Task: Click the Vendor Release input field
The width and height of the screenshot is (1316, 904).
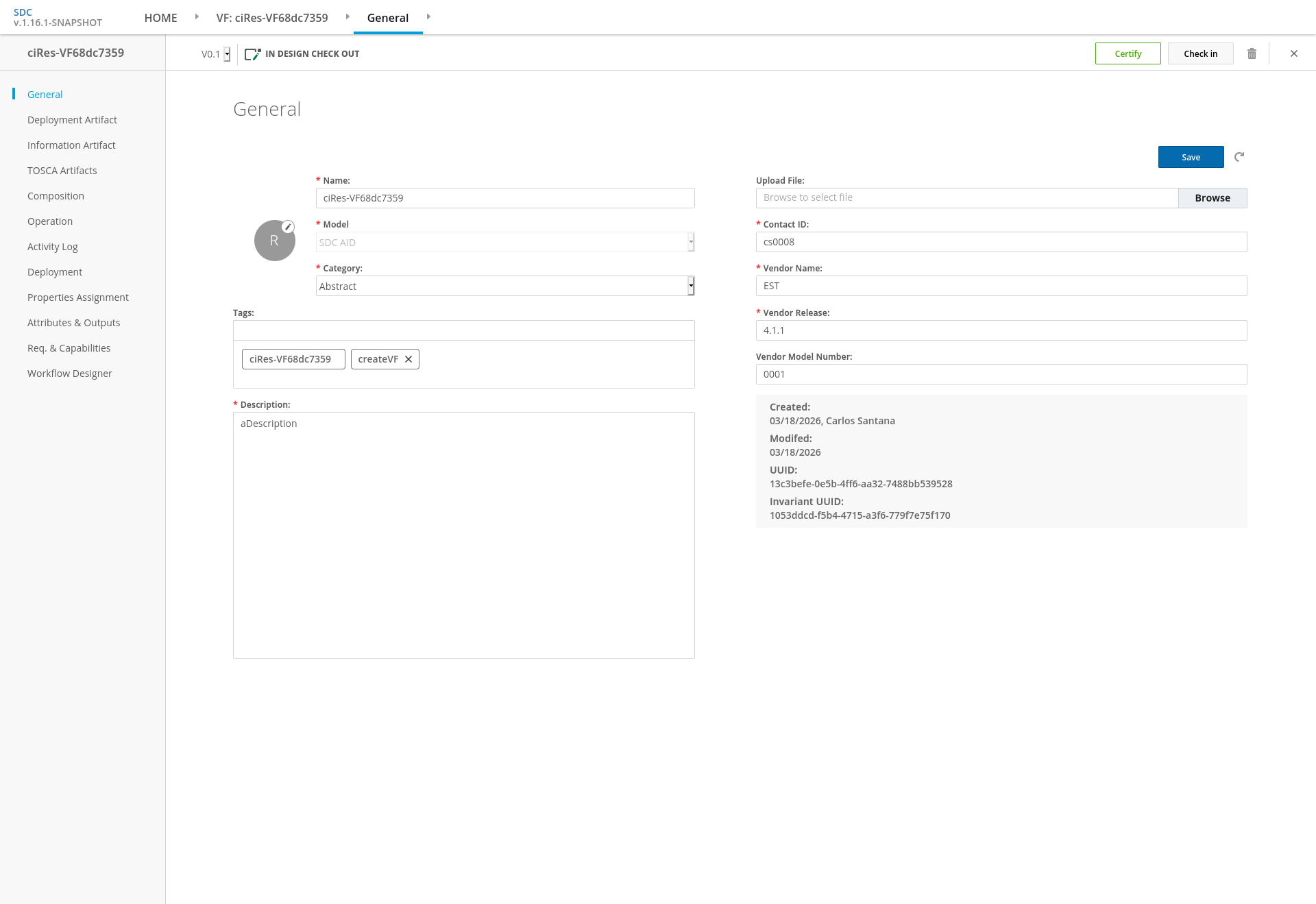Action: (x=1001, y=330)
